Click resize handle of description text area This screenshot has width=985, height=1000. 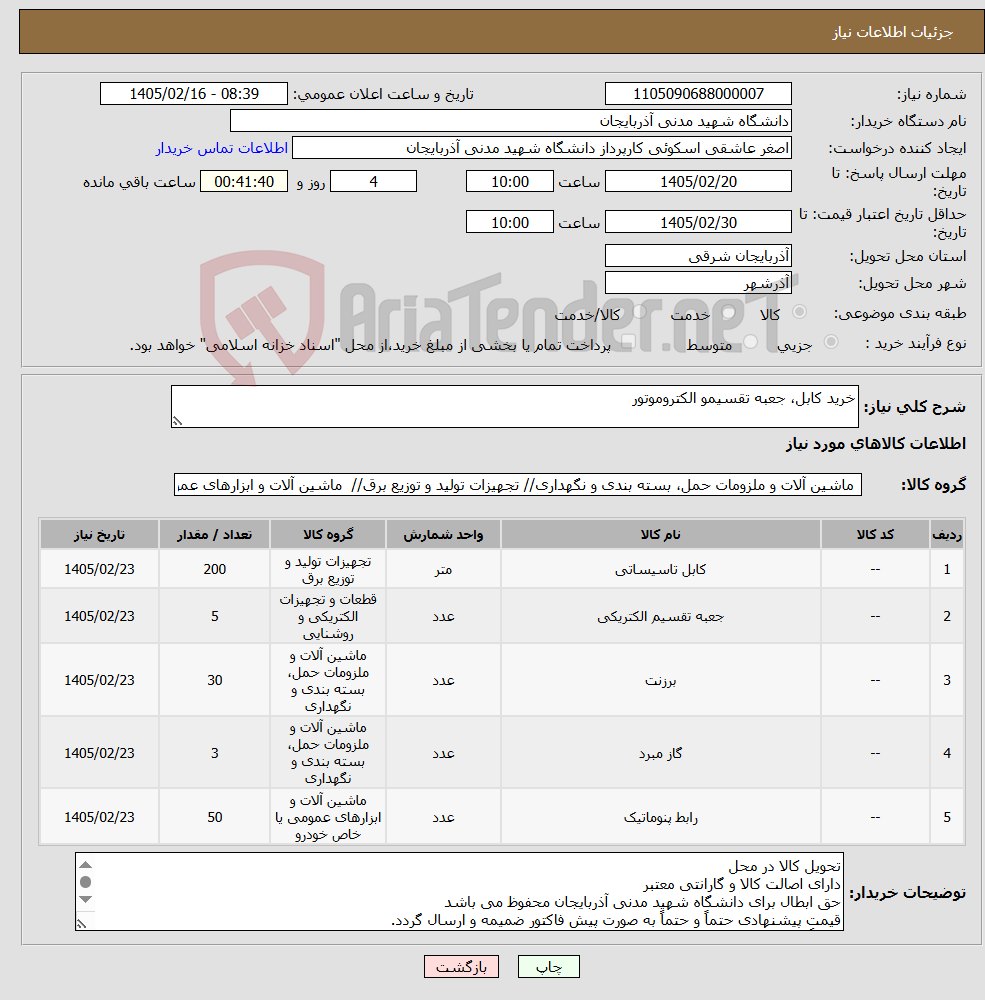point(177,421)
